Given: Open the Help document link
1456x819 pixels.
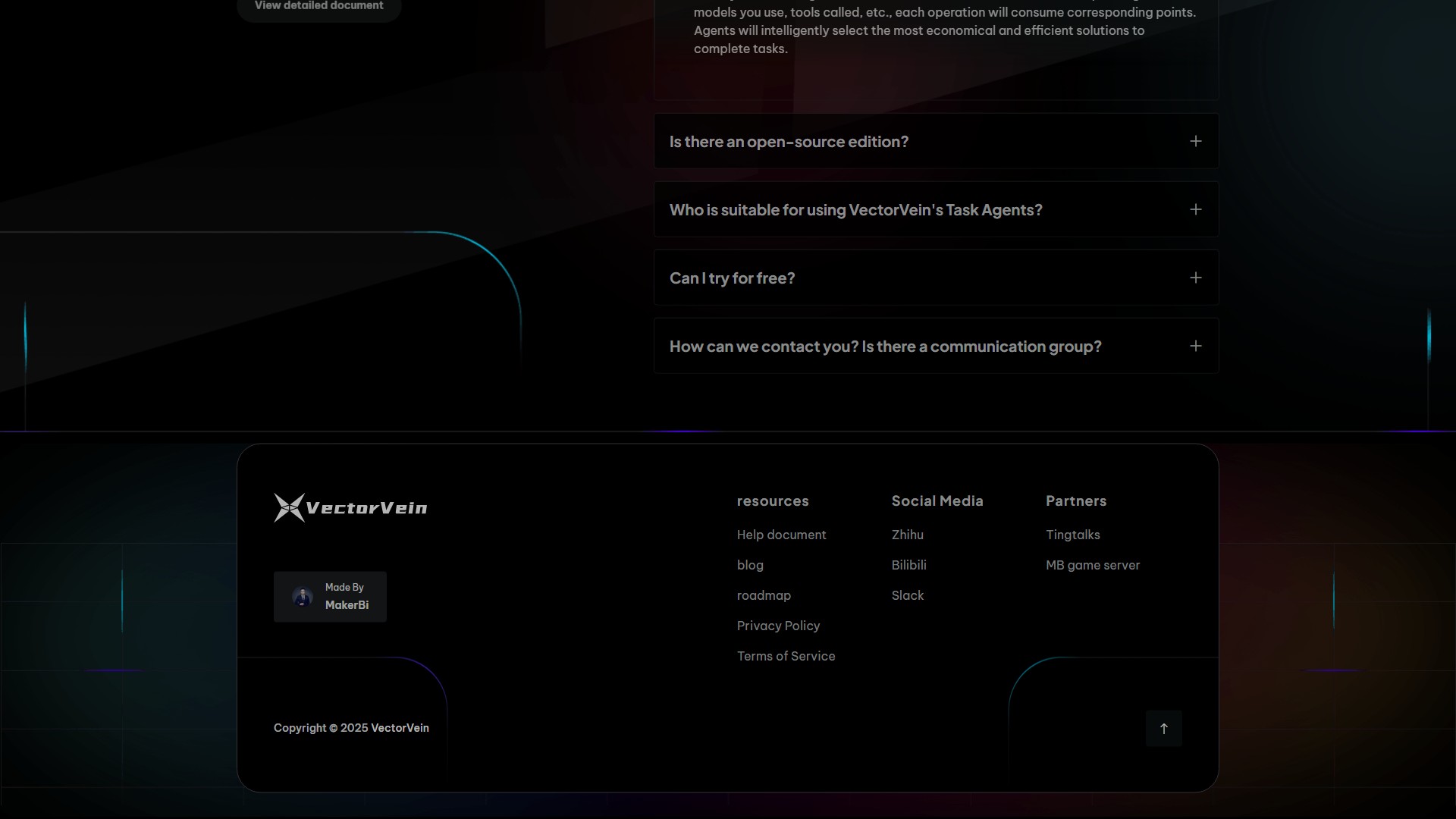Looking at the screenshot, I should [781, 535].
